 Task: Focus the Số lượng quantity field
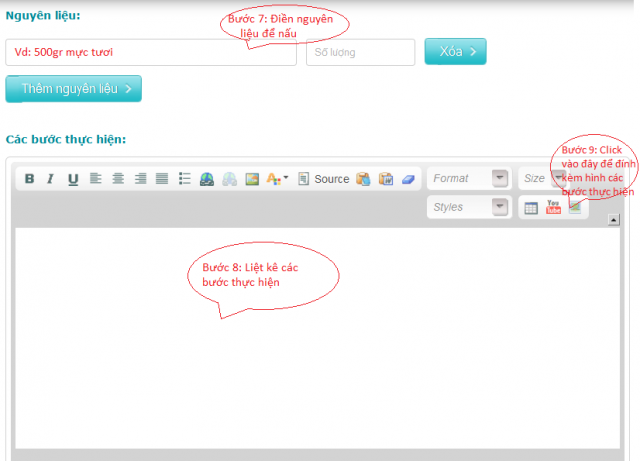(360, 52)
